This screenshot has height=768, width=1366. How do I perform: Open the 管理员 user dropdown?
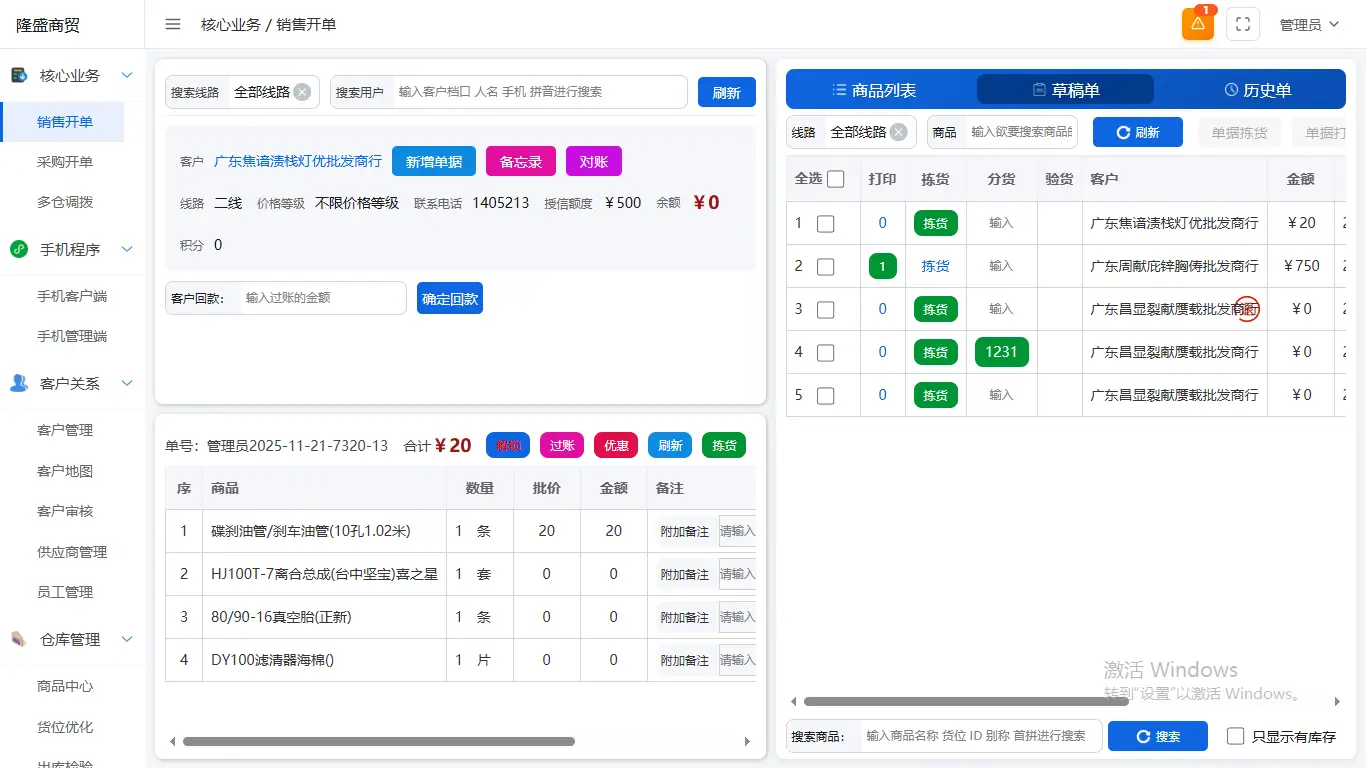(x=1309, y=25)
